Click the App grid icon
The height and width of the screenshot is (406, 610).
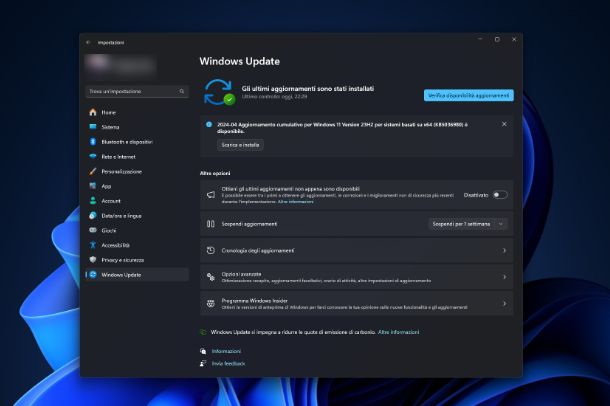(93, 186)
